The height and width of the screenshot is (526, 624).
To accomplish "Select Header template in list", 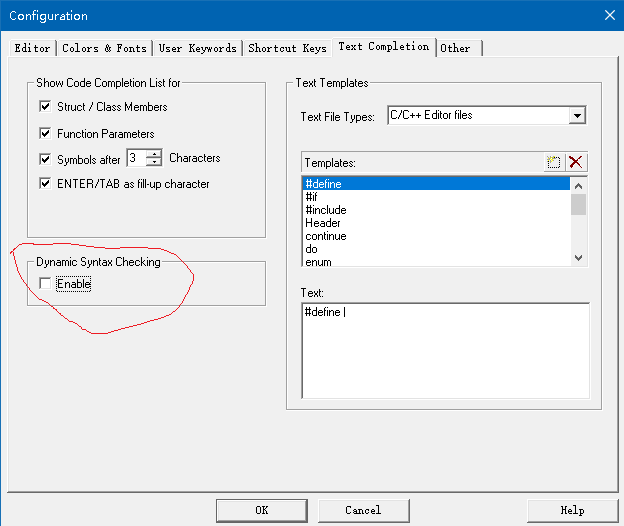I will pyautogui.click(x=436, y=223).
